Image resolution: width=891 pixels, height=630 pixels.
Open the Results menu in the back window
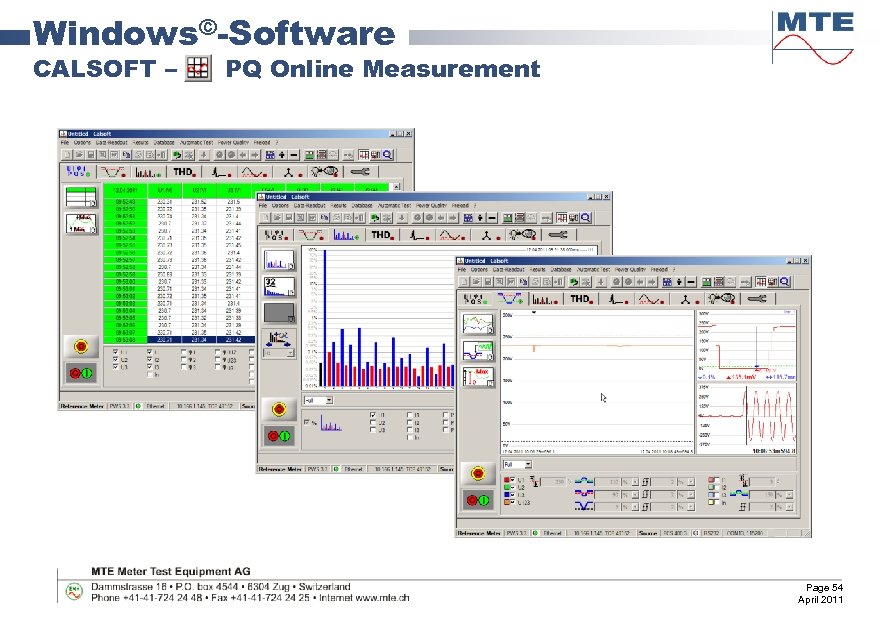tap(140, 143)
